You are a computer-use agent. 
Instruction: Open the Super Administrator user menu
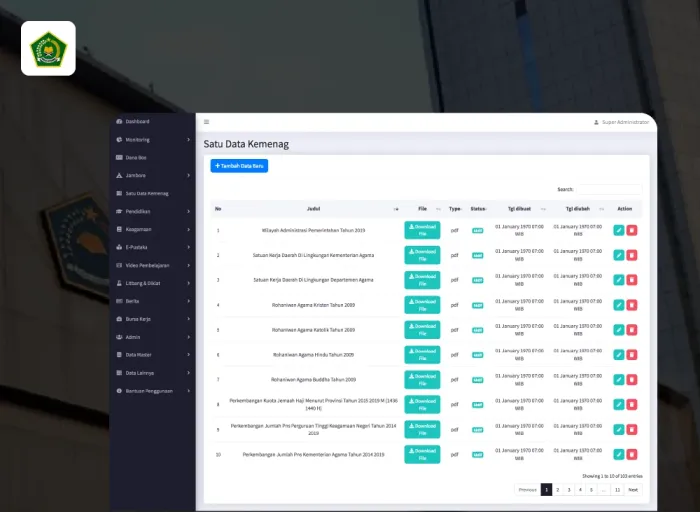[621, 122]
